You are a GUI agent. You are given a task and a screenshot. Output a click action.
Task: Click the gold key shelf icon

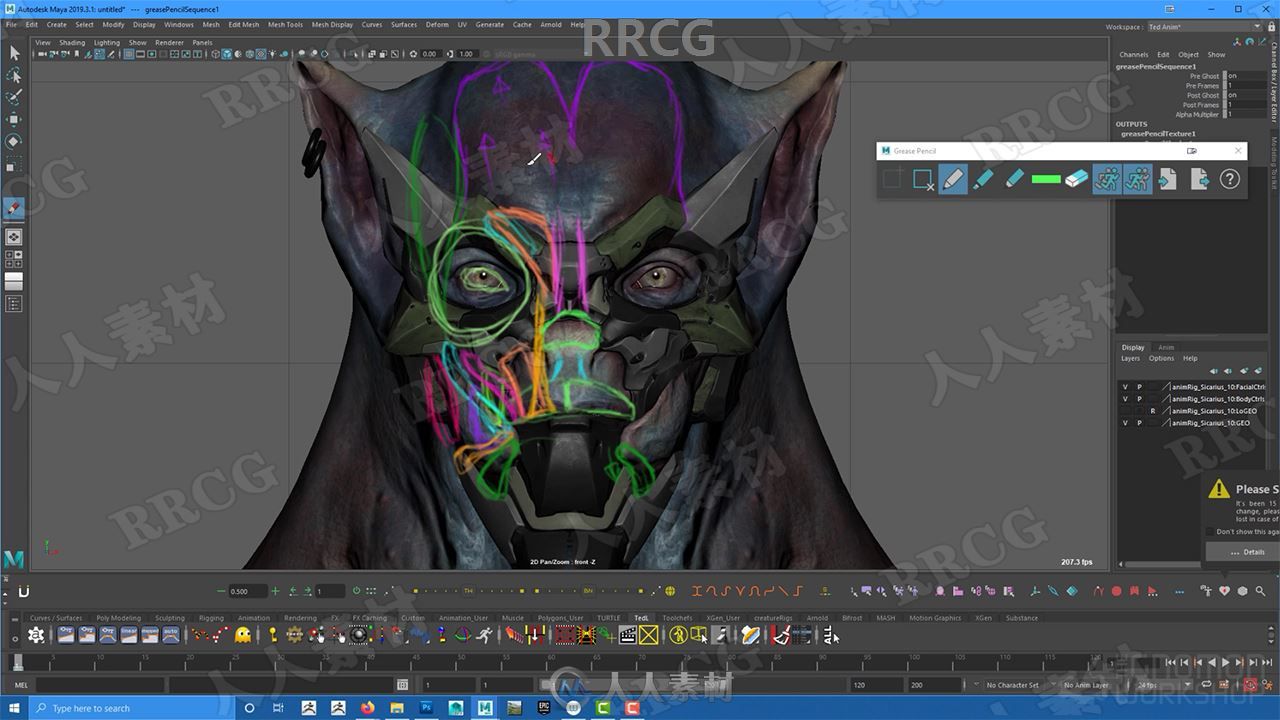(272, 635)
